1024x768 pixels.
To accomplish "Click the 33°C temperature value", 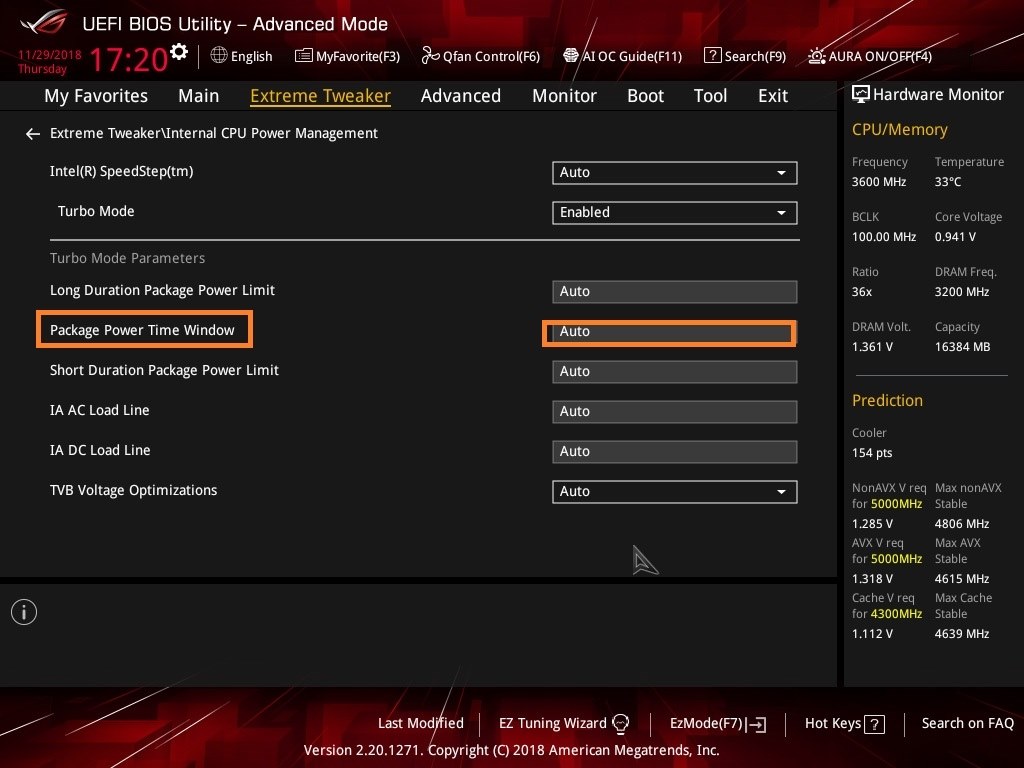I will tap(948, 182).
